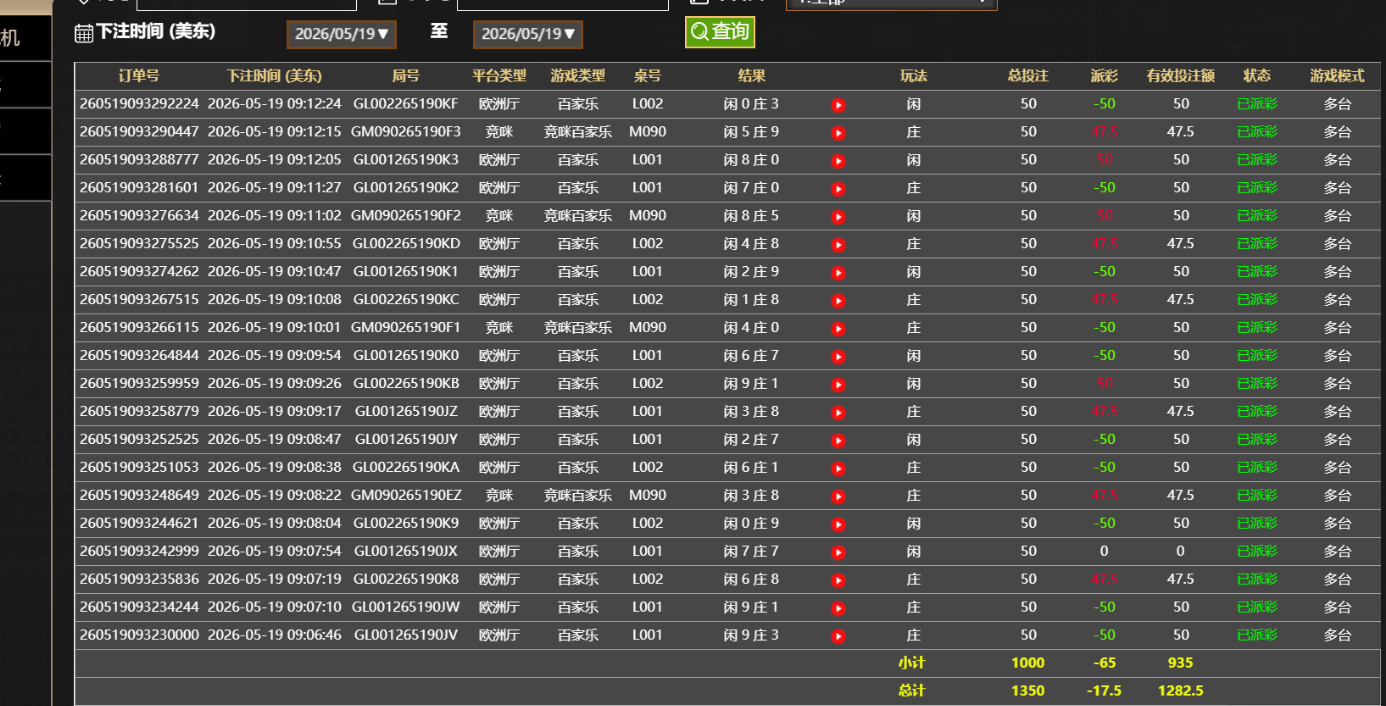Play replay for order 260519093235836

838,581
